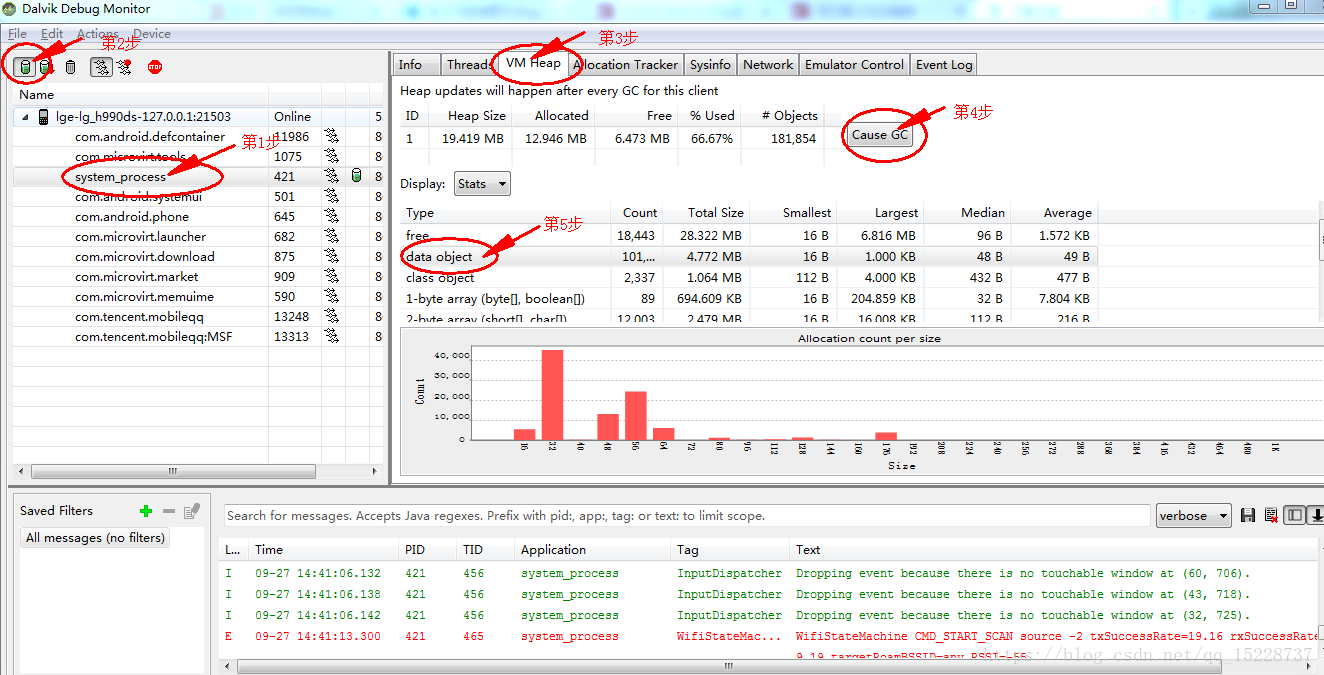Click the green heap icon in system_process row
Image resolution: width=1324 pixels, height=675 pixels.
(357, 177)
